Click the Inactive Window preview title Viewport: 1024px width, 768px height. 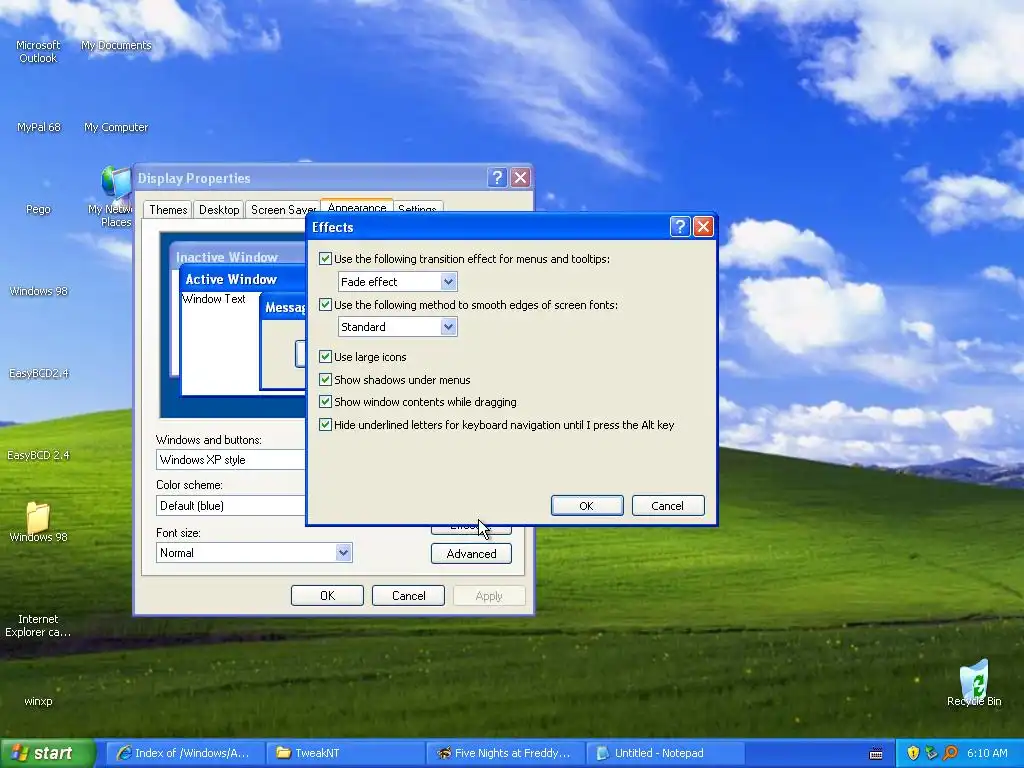227,257
